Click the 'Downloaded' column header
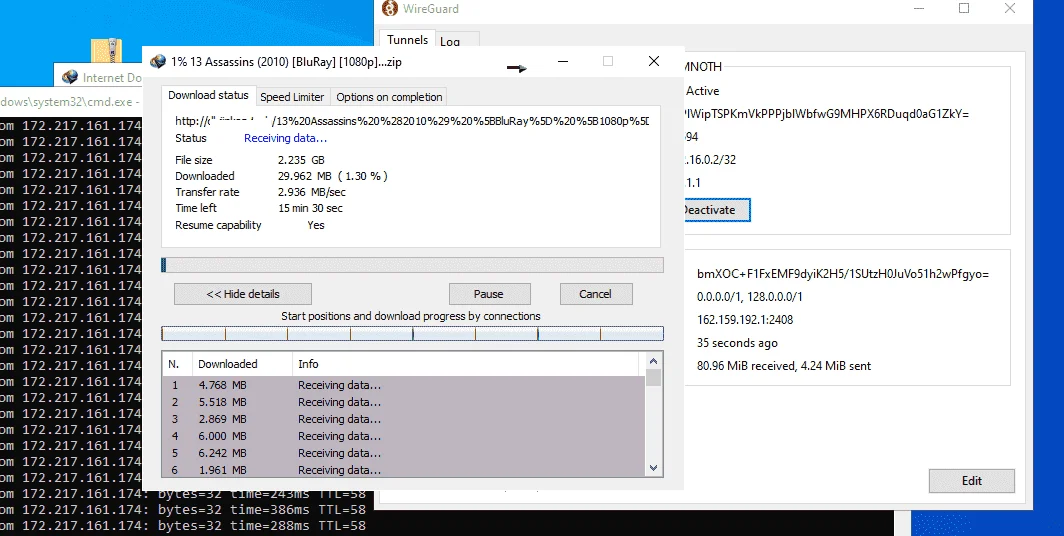1064x536 pixels. point(243,364)
